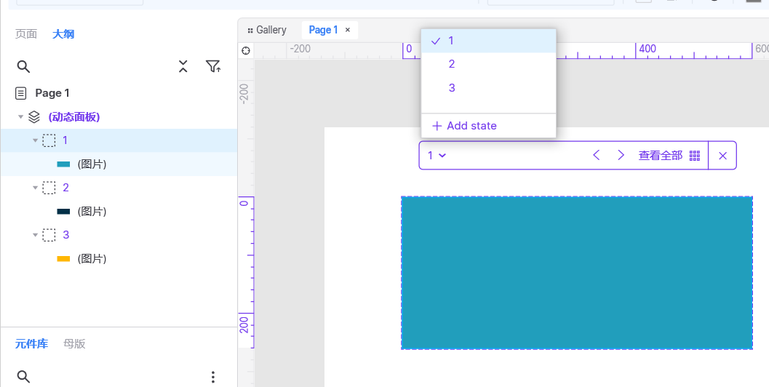Switch to the Gallery tab
This screenshot has height=387, width=769.
click(267, 30)
